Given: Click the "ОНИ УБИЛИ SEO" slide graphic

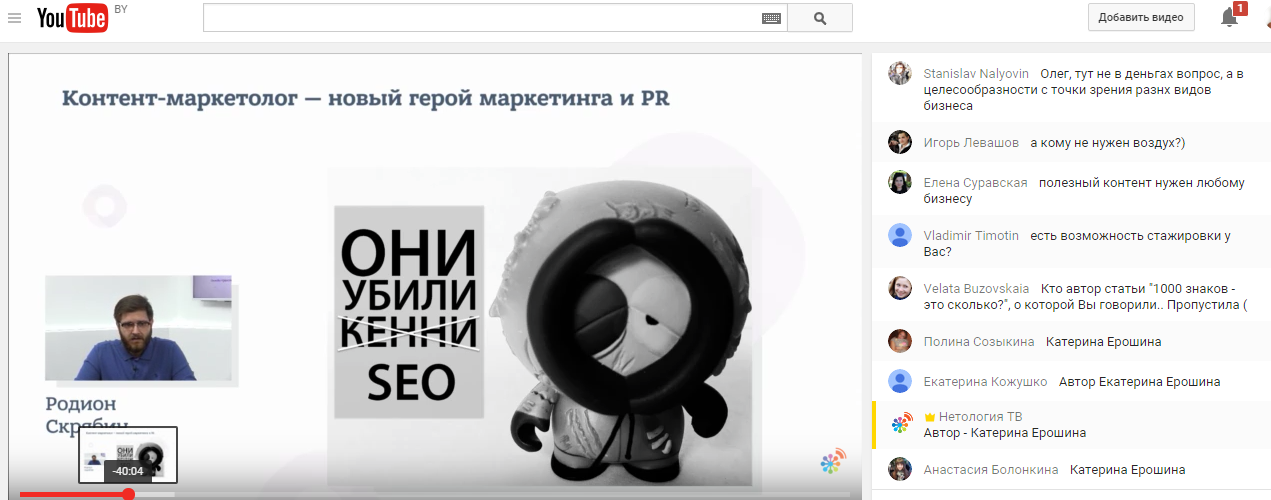Looking at the screenshot, I should [x=409, y=311].
